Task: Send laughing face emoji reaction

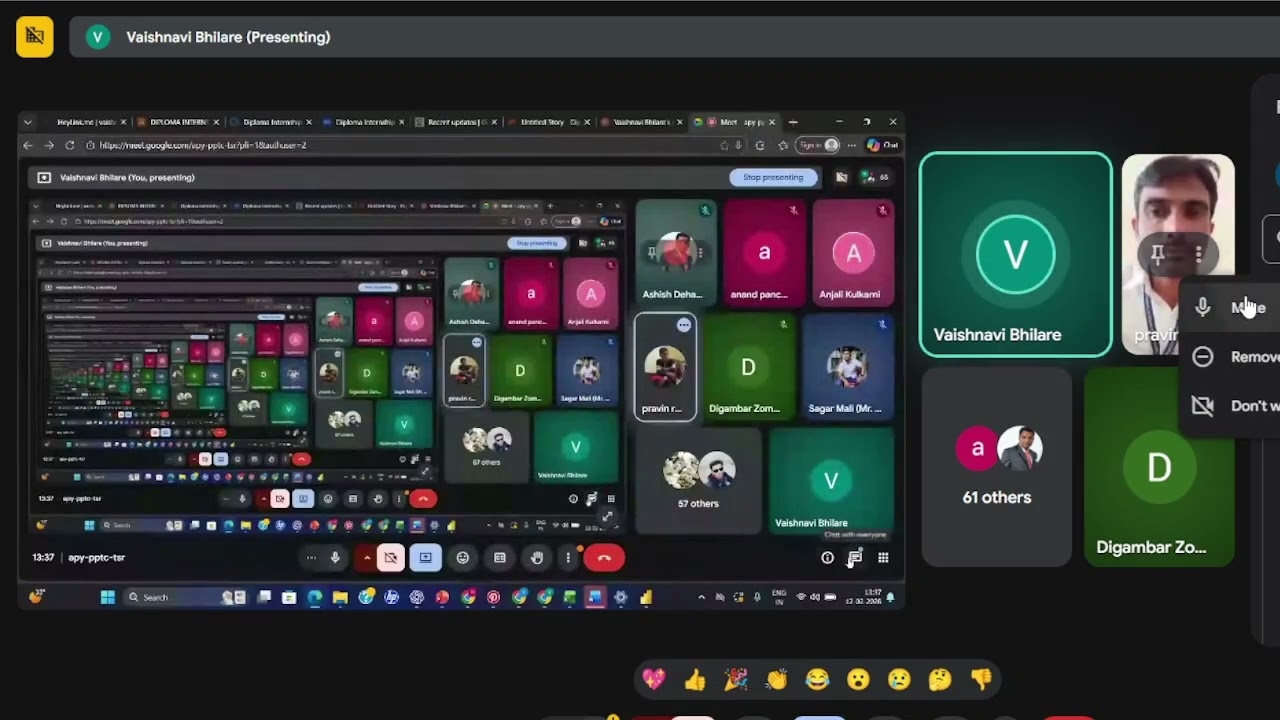Action: 817,680
